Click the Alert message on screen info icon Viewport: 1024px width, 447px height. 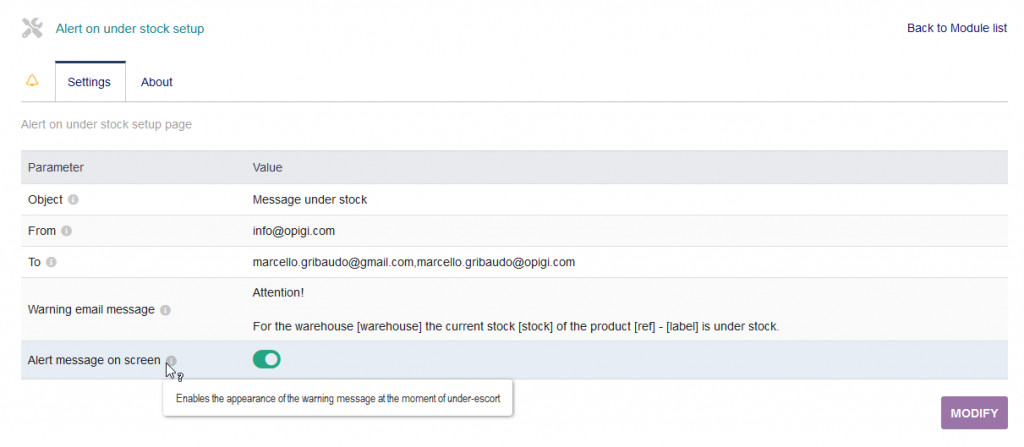tap(171, 360)
